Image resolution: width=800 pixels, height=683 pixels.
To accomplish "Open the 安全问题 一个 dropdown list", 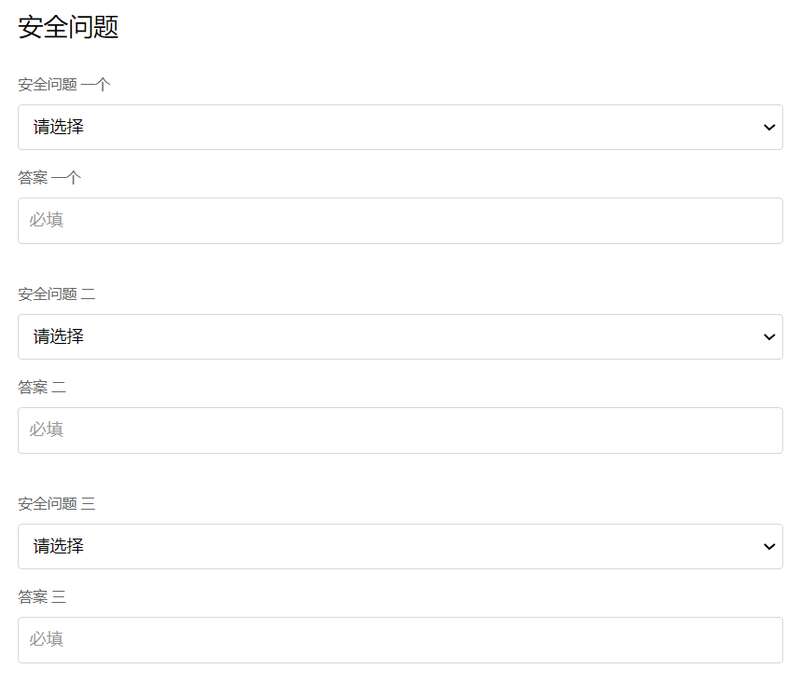I will [x=400, y=127].
